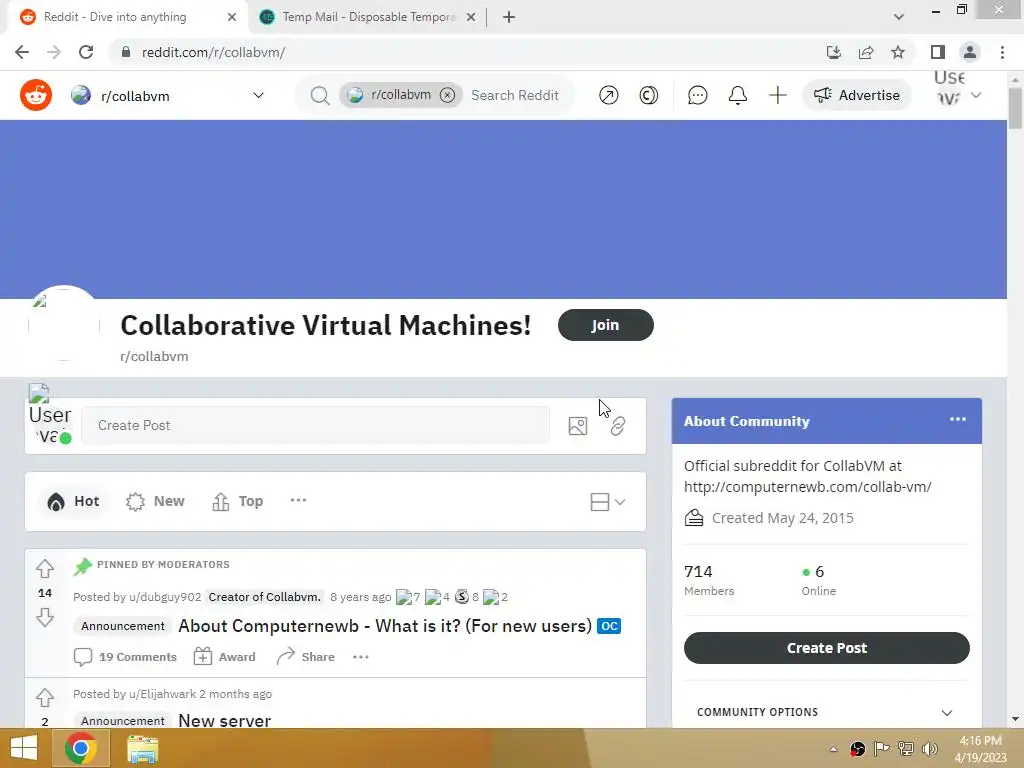
Task: Click Chrome in the taskbar
Action: pyautogui.click(x=80, y=748)
